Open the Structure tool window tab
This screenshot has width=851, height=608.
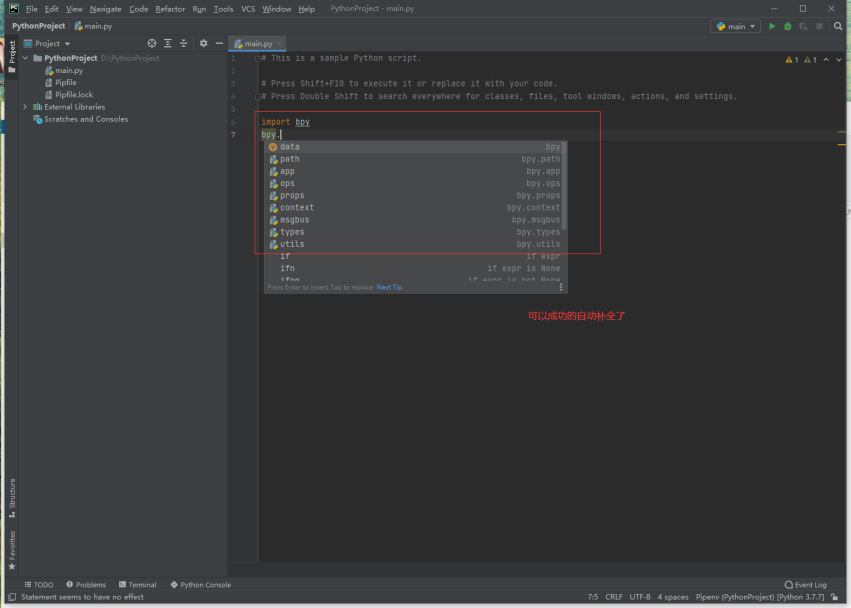(12, 498)
